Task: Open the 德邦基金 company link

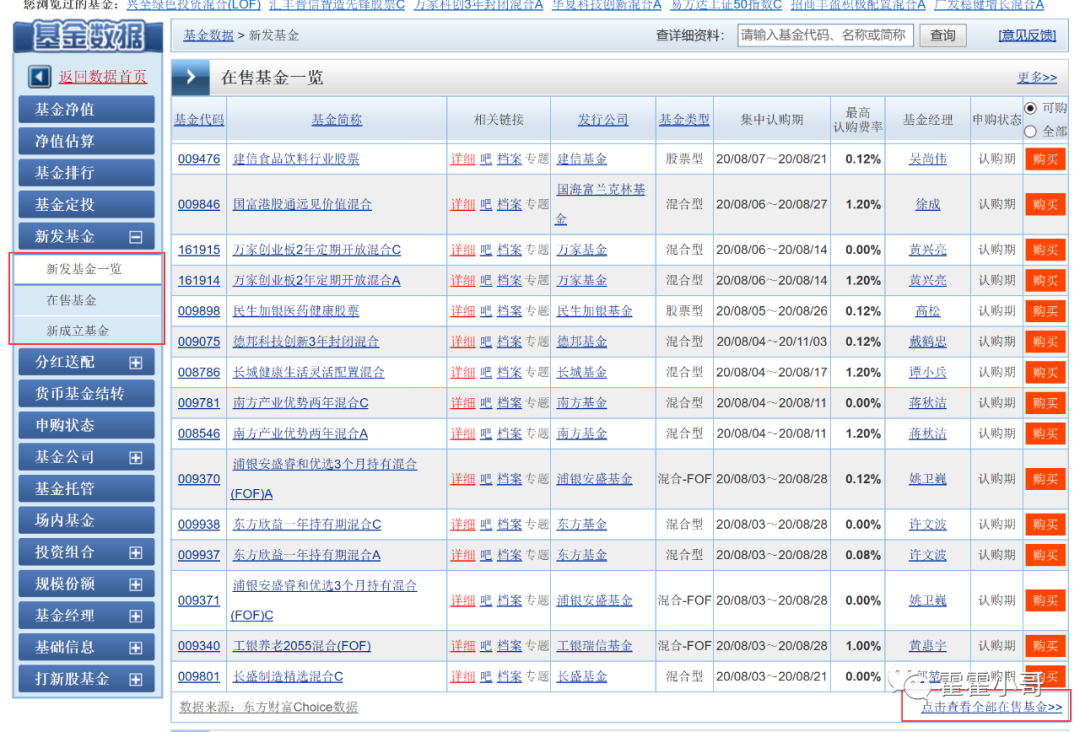Action: point(582,342)
